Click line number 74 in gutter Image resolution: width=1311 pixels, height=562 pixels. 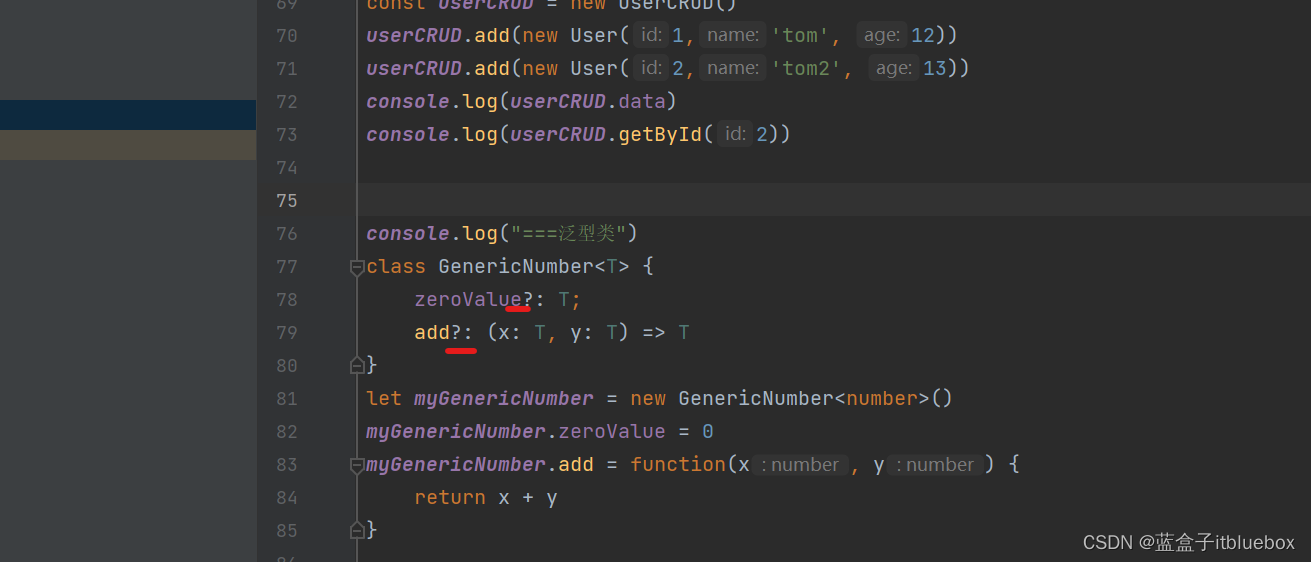pos(286,168)
